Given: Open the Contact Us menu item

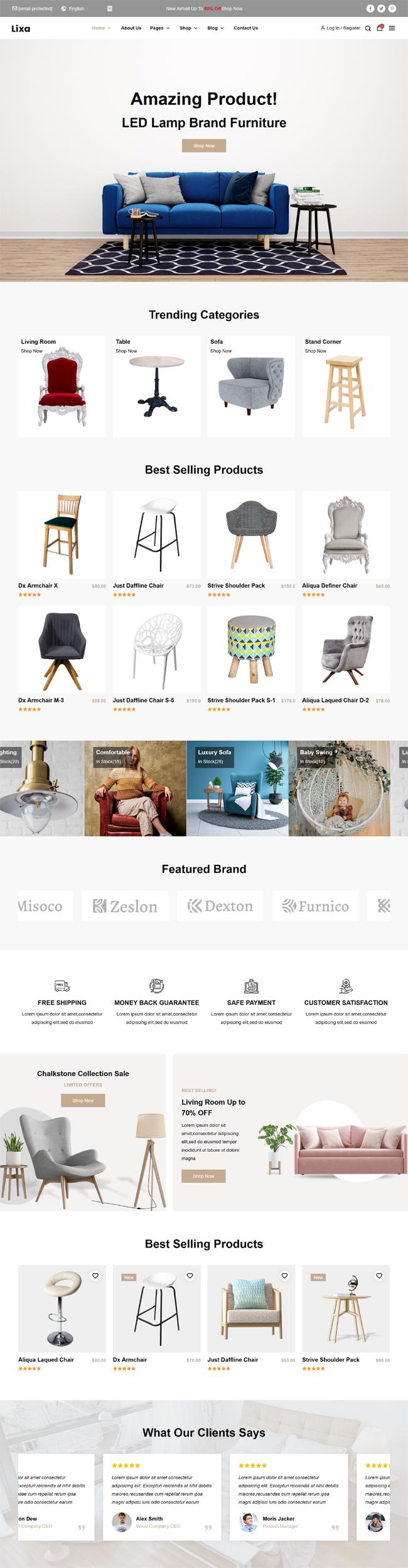Looking at the screenshot, I should click(x=245, y=28).
